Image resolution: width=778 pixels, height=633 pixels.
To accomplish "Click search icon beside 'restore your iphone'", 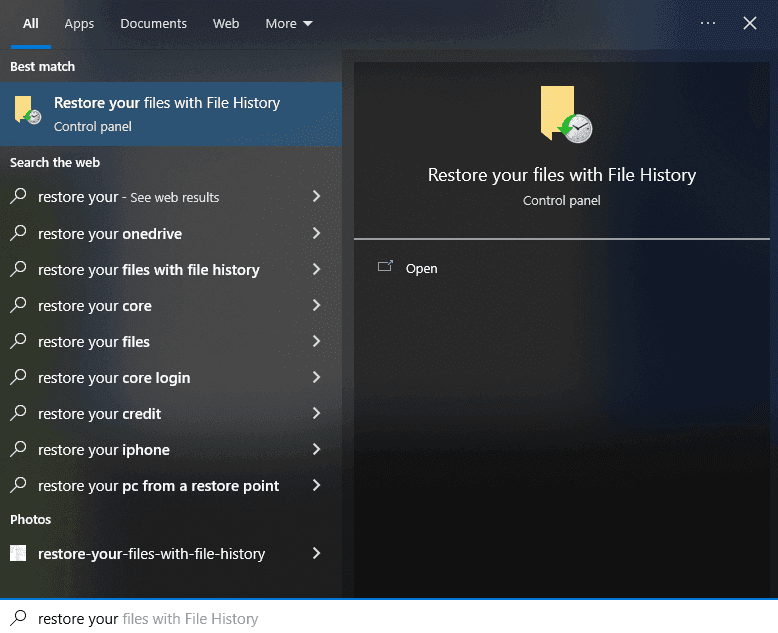I will coord(18,449).
